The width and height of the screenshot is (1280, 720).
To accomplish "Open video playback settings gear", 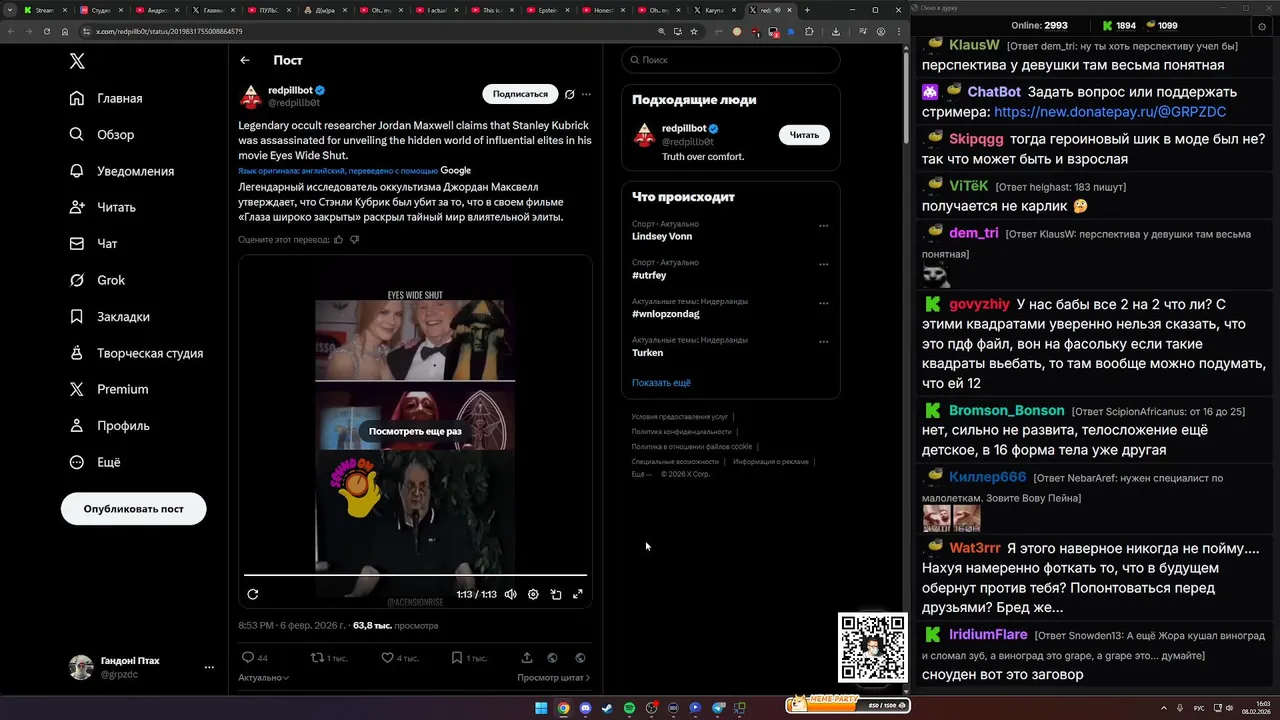I will click(533, 594).
